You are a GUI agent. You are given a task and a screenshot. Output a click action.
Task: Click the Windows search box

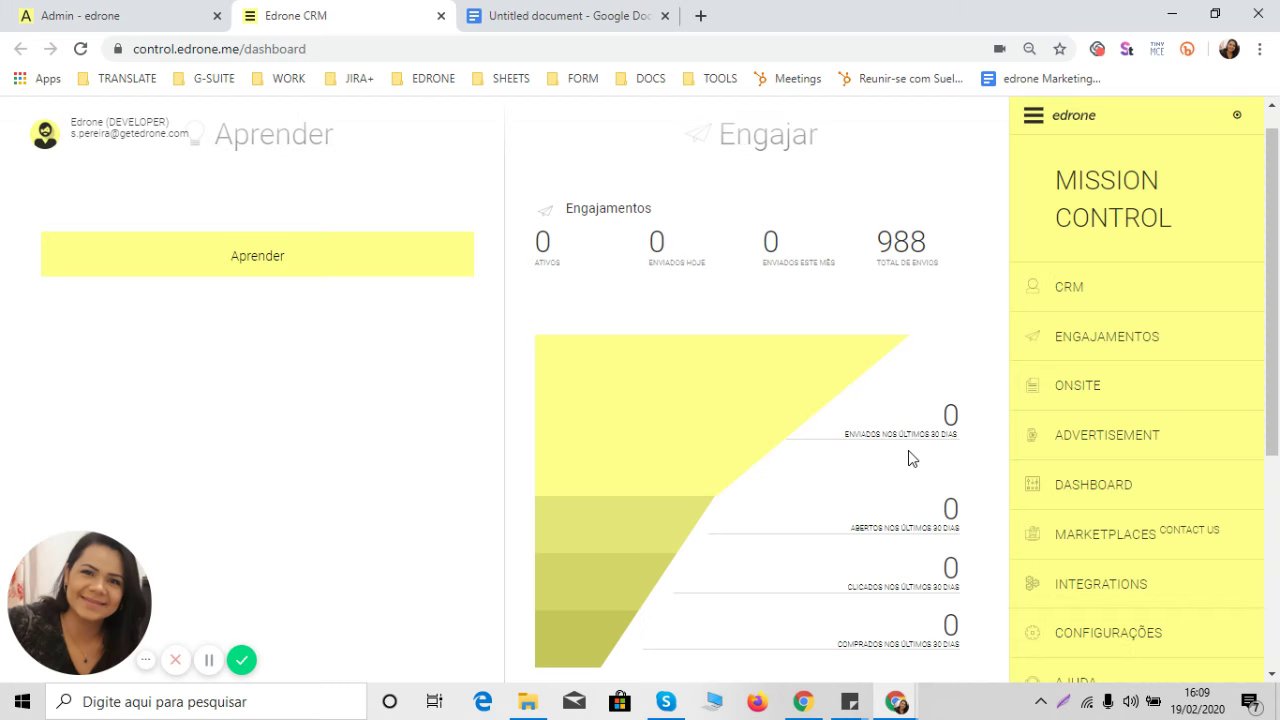tap(206, 702)
